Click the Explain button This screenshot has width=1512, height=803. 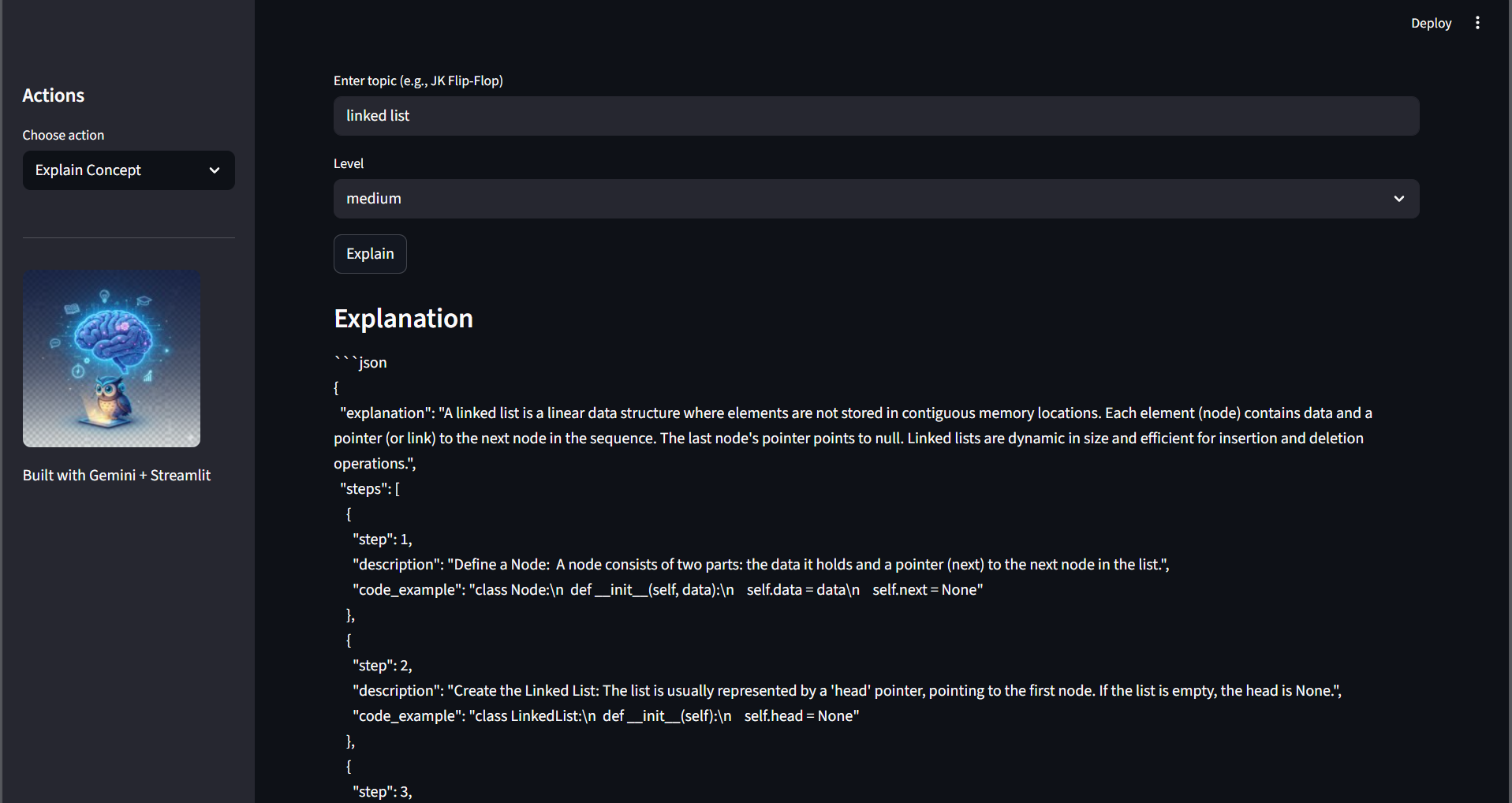tap(370, 254)
